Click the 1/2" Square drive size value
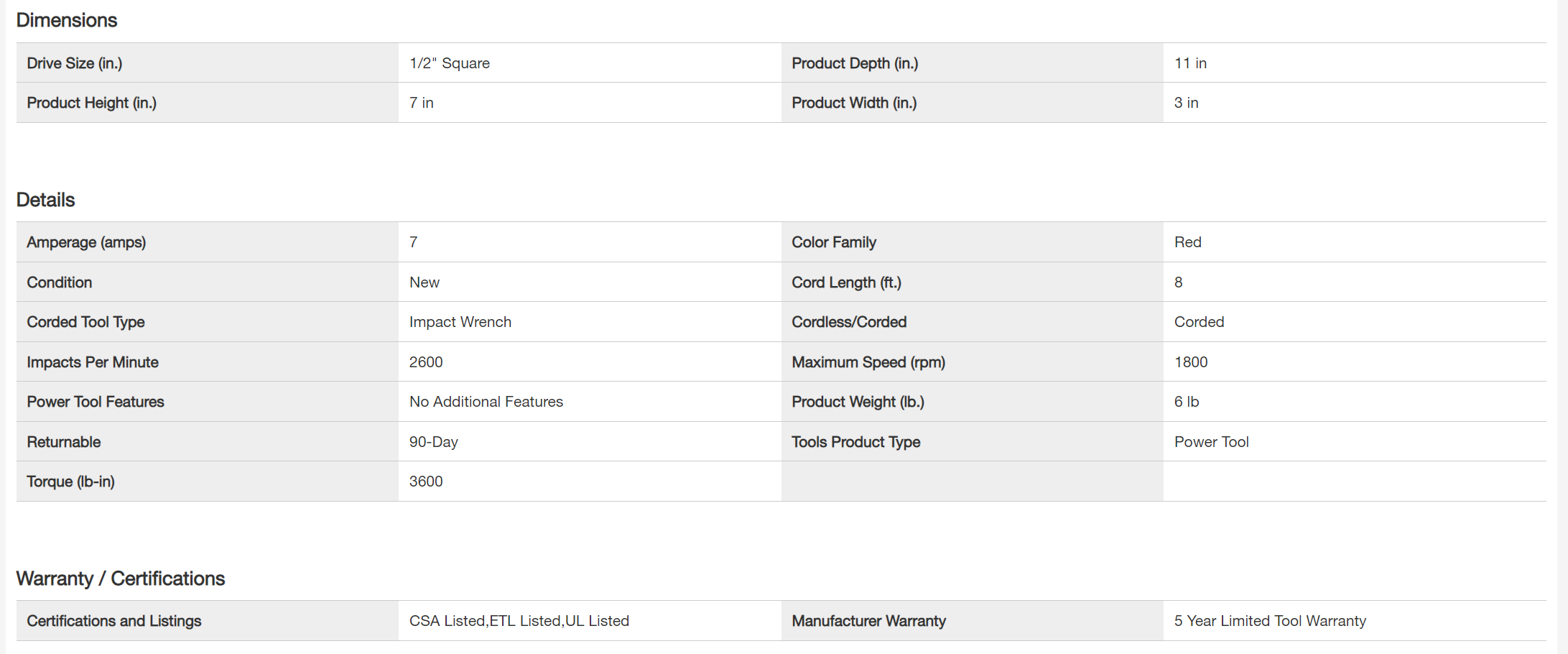 450,63
